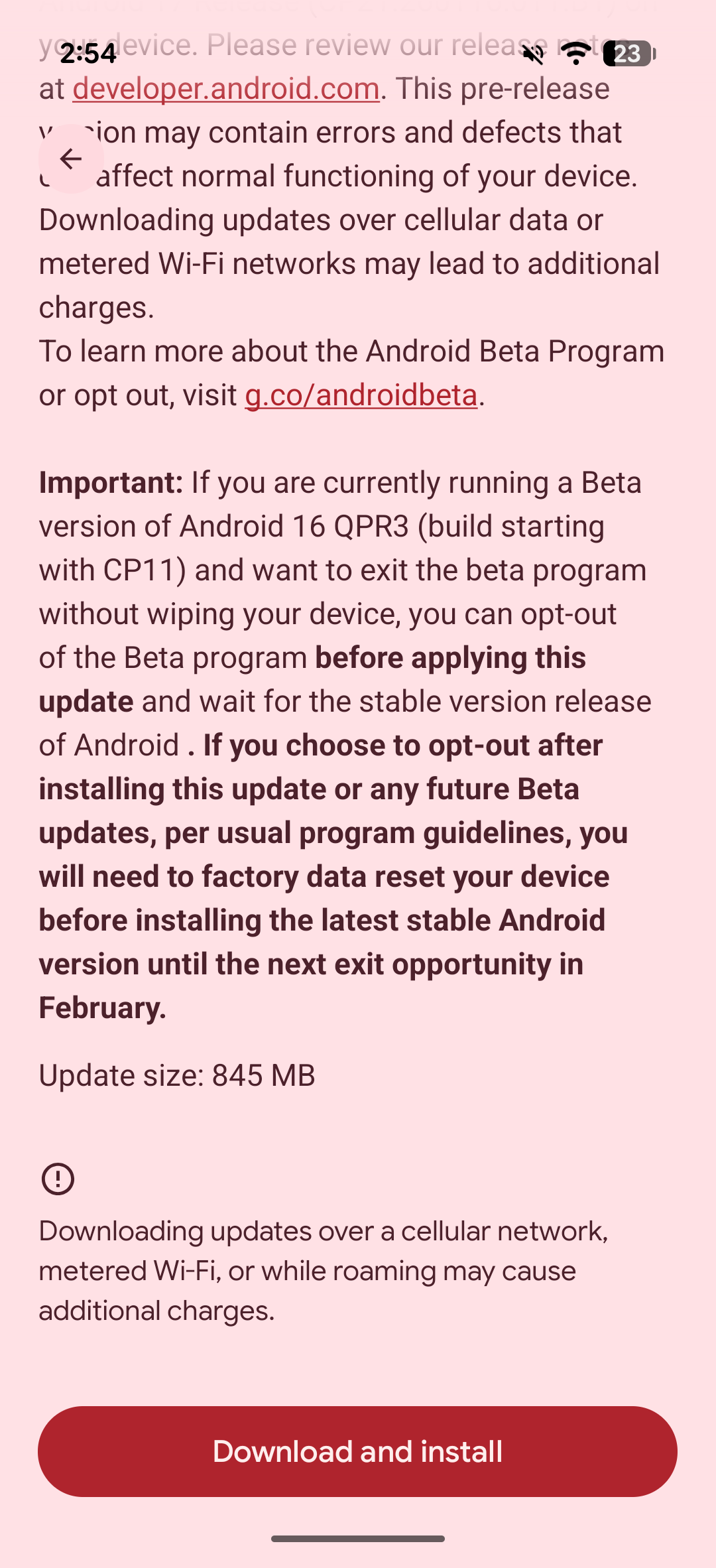Select the update description area
The height and width of the screenshot is (1568, 716).
click(x=358, y=730)
